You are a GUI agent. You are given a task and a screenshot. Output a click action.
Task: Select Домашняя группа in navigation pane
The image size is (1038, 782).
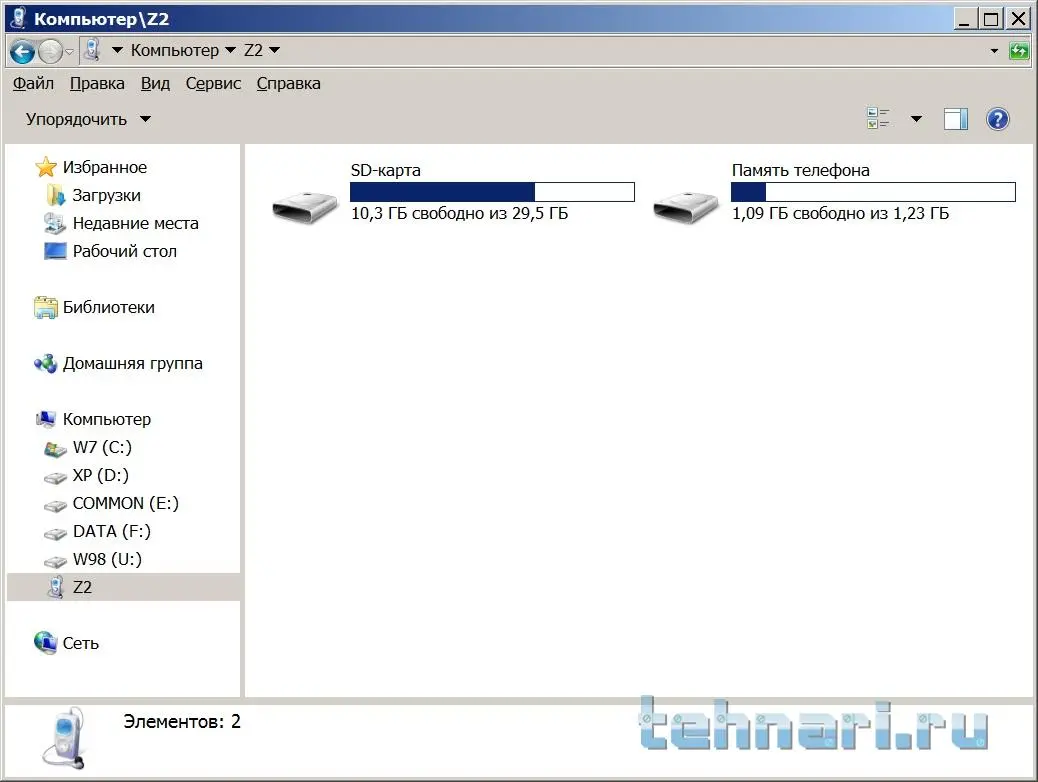click(132, 364)
